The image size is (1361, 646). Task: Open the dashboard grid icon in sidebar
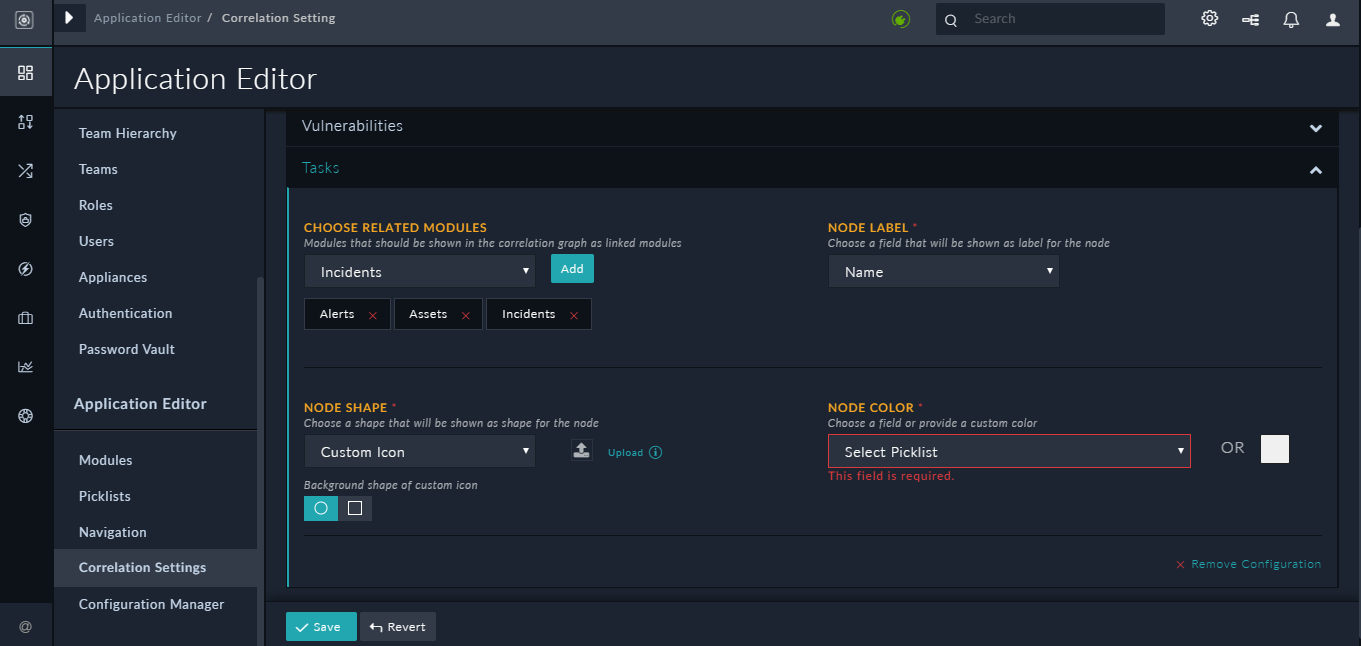coord(25,73)
